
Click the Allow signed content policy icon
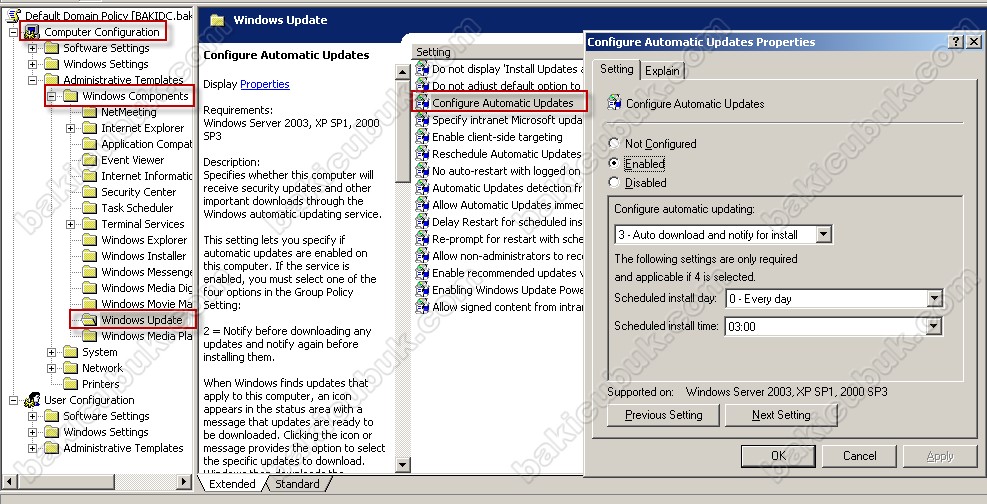(x=422, y=306)
